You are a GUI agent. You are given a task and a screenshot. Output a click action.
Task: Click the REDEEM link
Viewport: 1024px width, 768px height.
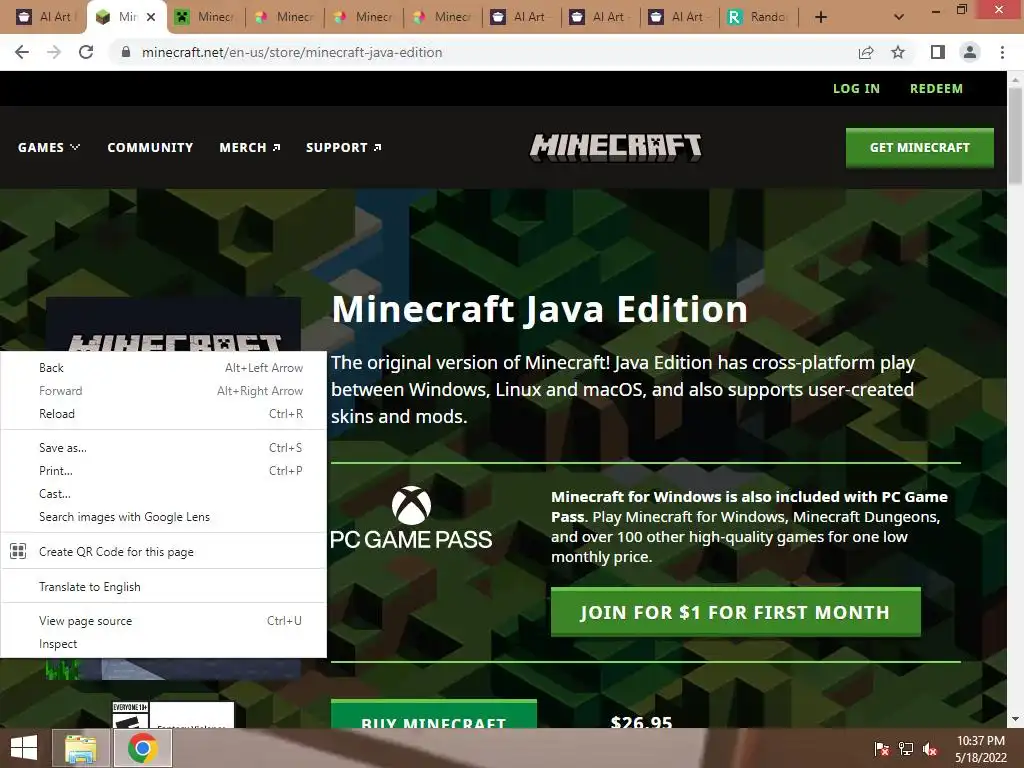coord(936,88)
